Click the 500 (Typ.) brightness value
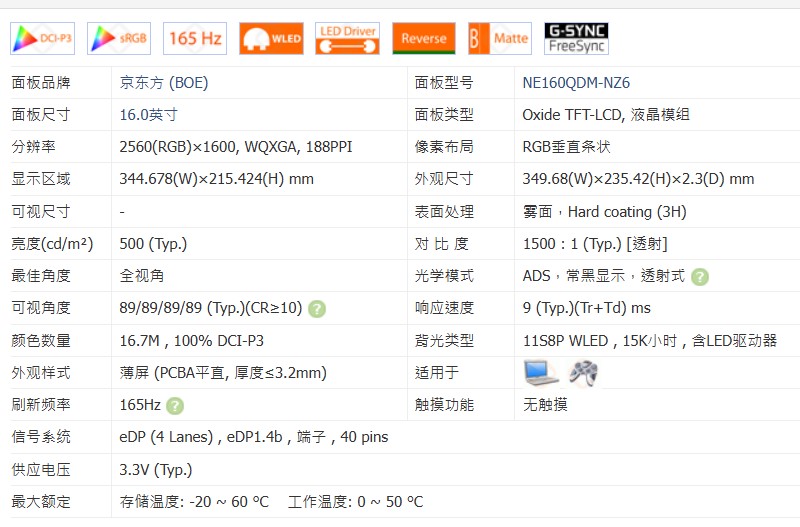 pyautogui.click(x=153, y=244)
